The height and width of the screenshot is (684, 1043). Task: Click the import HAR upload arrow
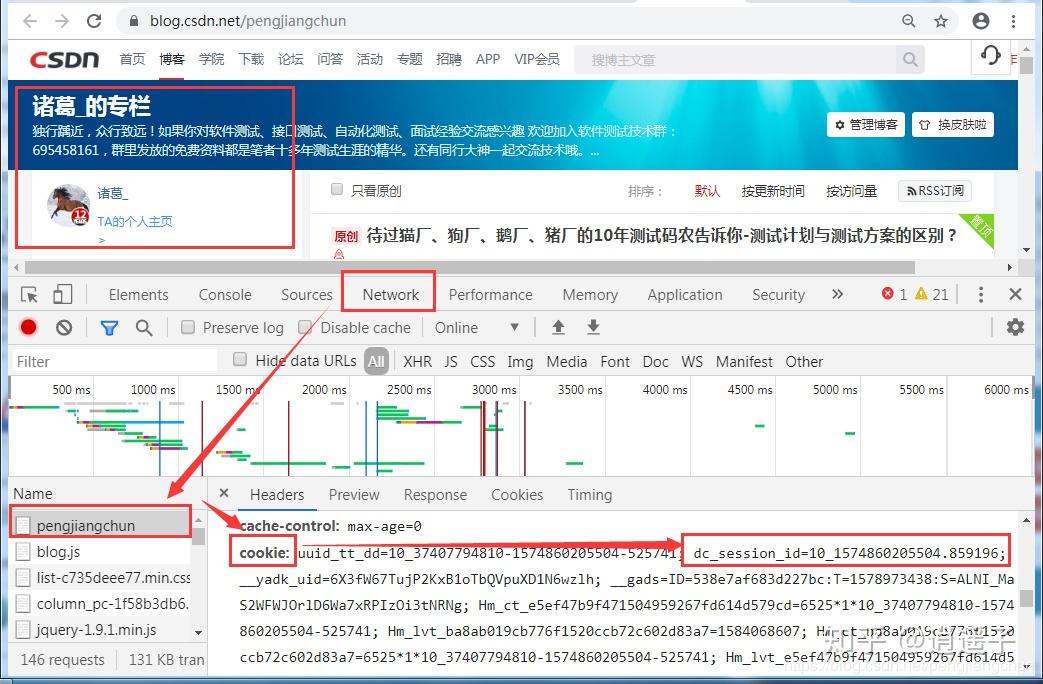pos(558,327)
